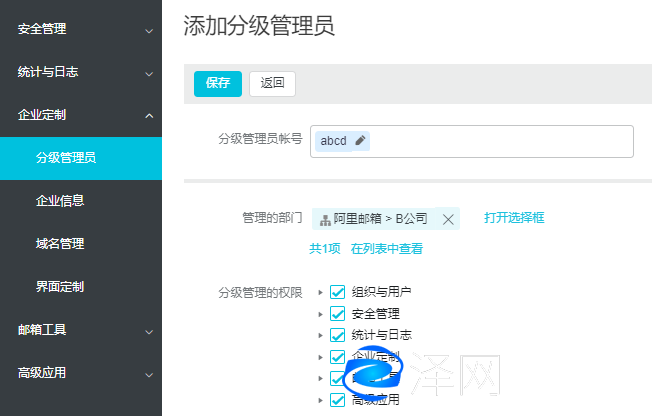Expand the 安全管理 permission tree arrow
The width and height of the screenshot is (652, 416).
[320, 314]
